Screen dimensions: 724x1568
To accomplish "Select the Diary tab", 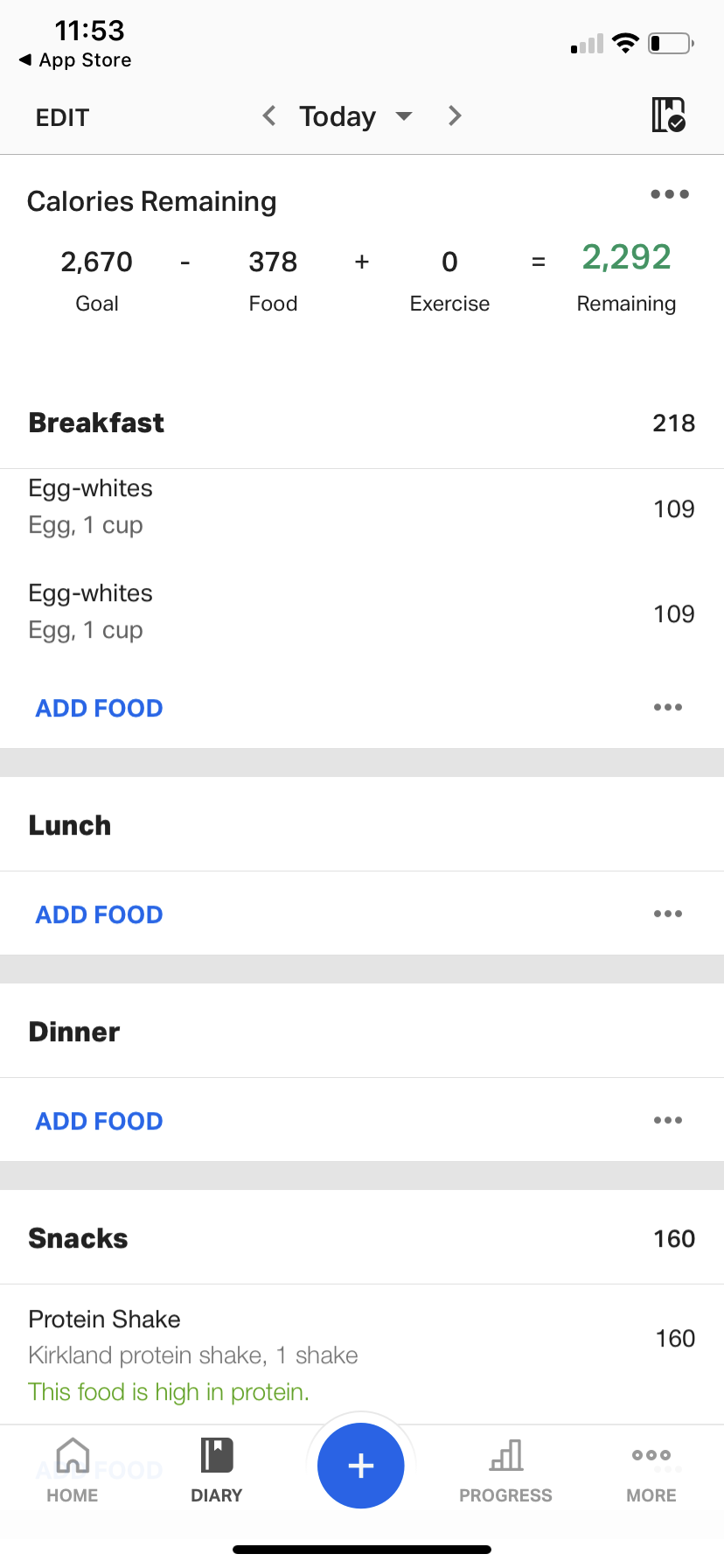I will (217, 1471).
